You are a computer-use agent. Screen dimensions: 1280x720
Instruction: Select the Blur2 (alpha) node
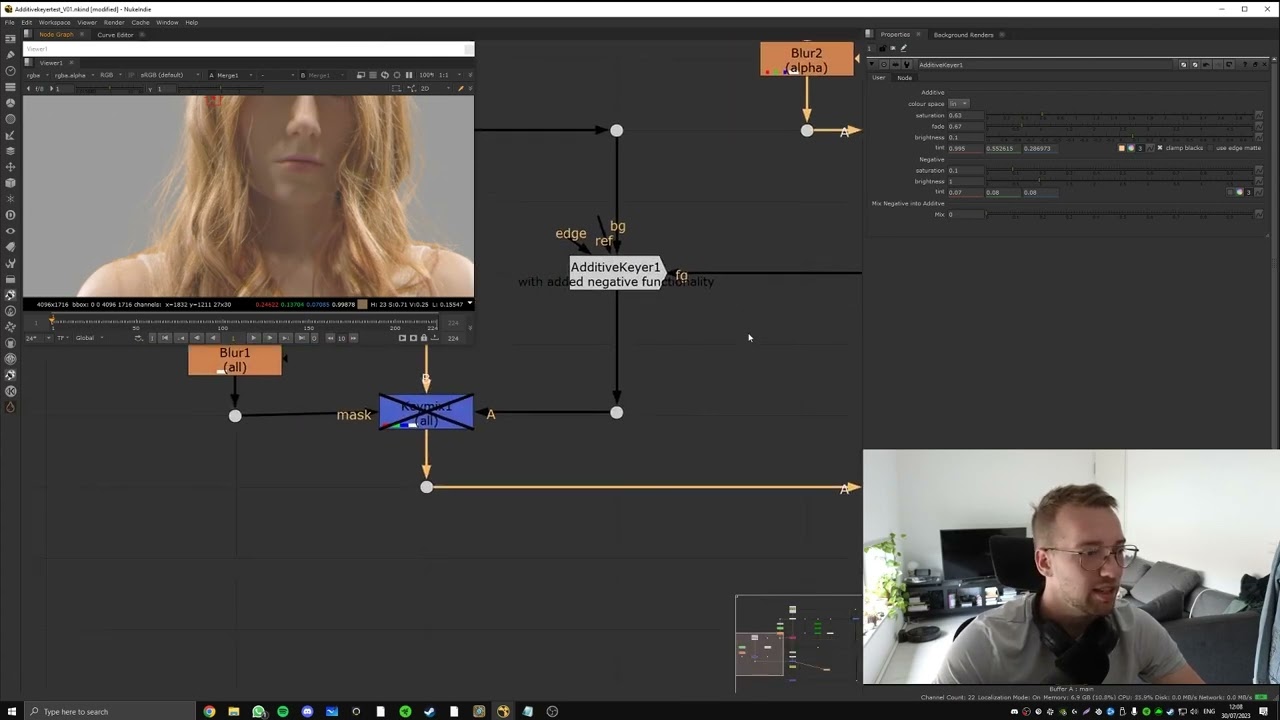(807, 59)
